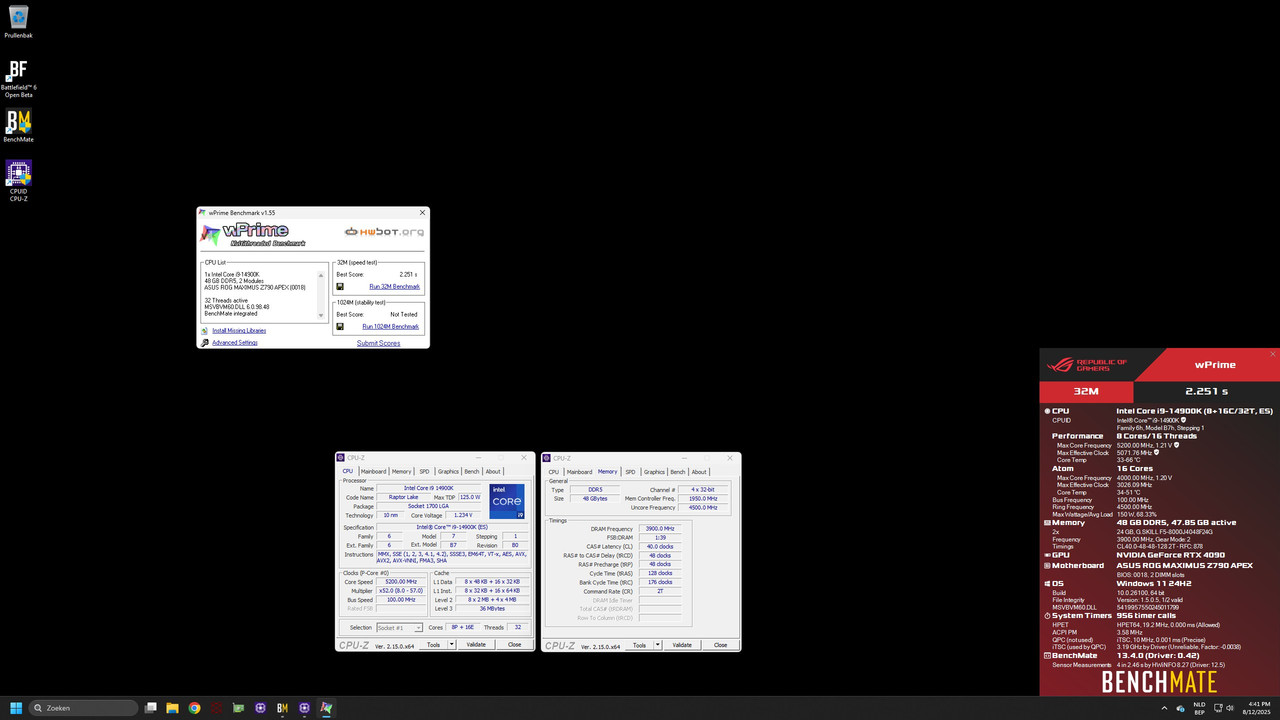
Task: Click the wPrime icon on the taskbar
Action: (x=326, y=708)
